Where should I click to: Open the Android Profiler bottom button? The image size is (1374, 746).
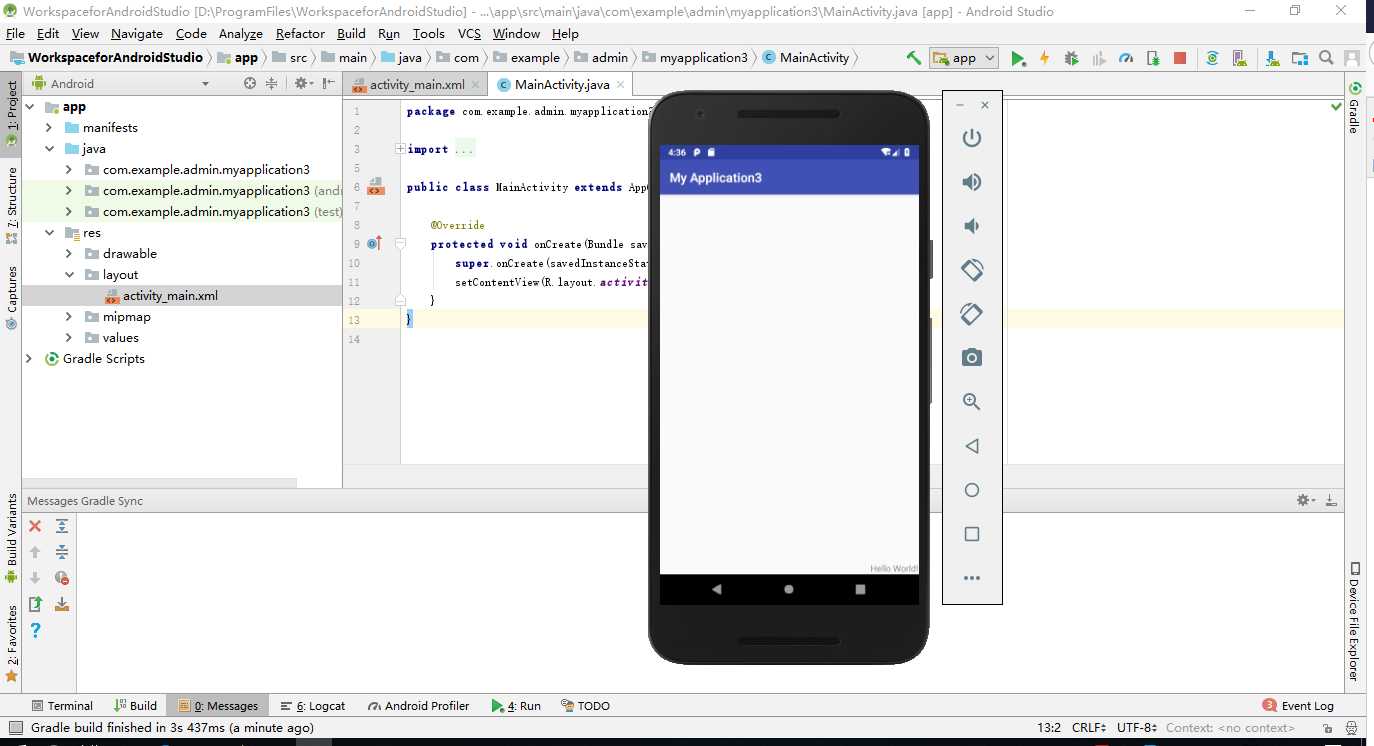click(x=418, y=706)
